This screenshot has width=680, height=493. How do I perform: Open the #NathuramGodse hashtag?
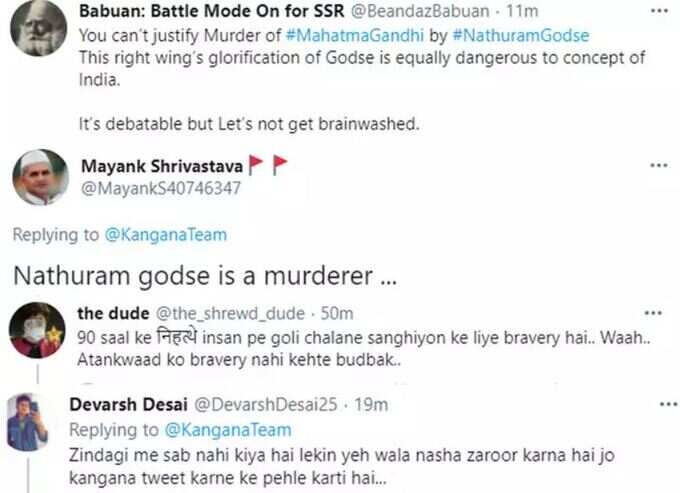tap(521, 35)
